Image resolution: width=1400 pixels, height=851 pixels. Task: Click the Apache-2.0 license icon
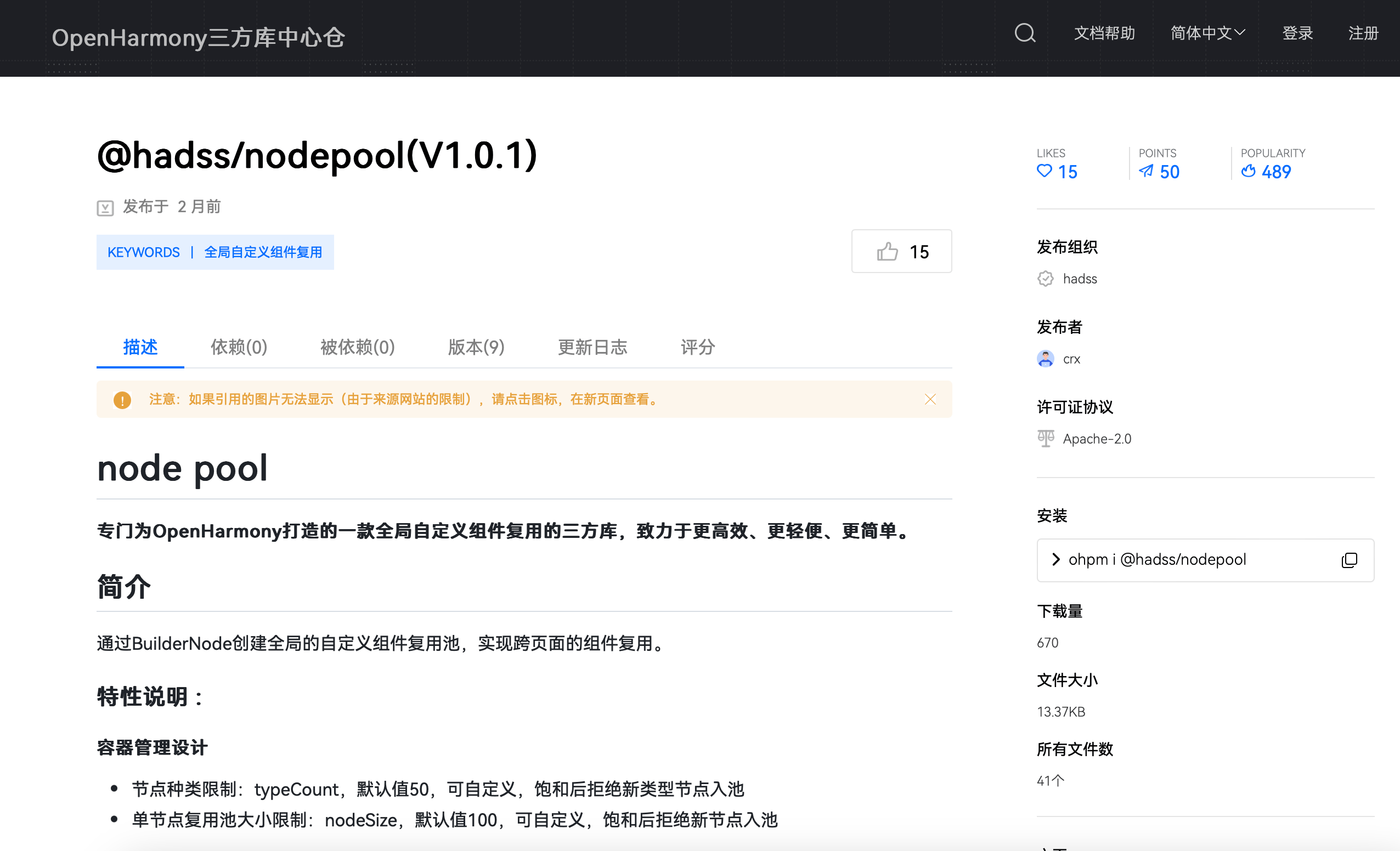click(x=1044, y=438)
